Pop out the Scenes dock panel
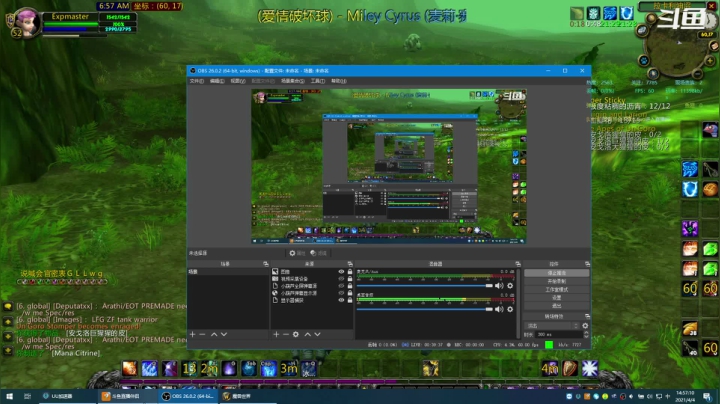This screenshot has height=404, width=720. coord(265,264)
